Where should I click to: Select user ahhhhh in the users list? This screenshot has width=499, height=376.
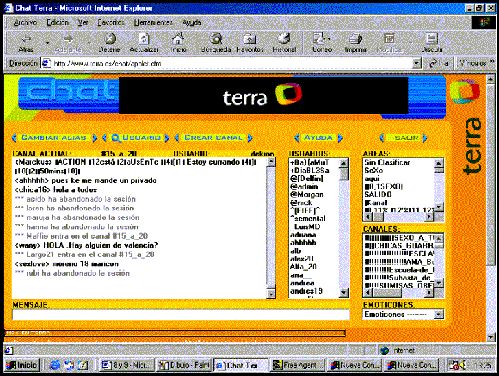tap(303, 243)
